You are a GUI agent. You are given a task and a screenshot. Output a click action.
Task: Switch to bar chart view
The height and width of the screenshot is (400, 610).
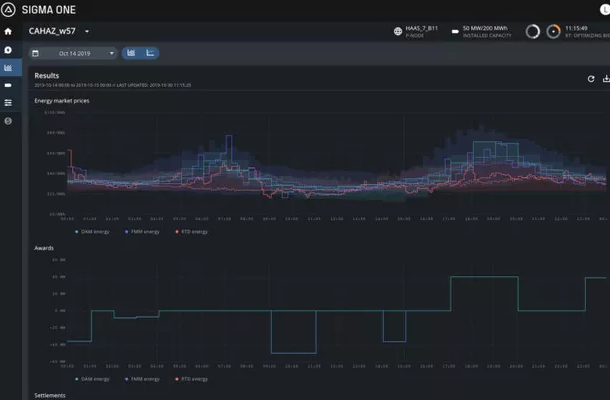coord(133,53)
